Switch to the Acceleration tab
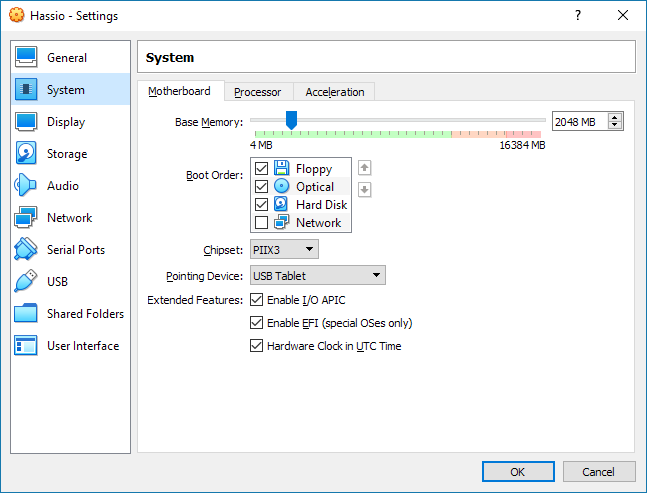Screen dimensions: 647x493 tap(335, 92)
